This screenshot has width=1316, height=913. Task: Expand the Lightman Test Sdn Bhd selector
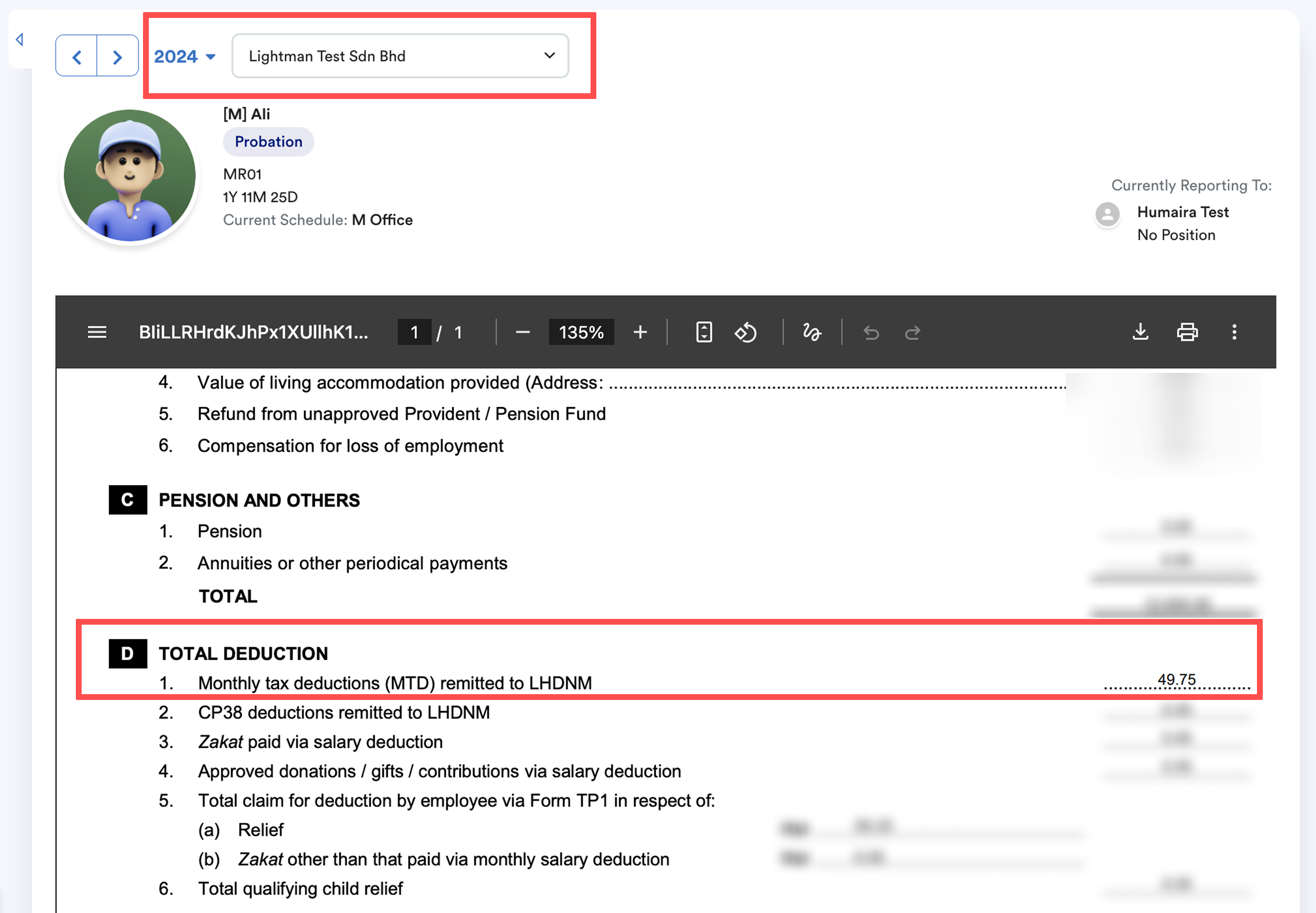point(400,56)
